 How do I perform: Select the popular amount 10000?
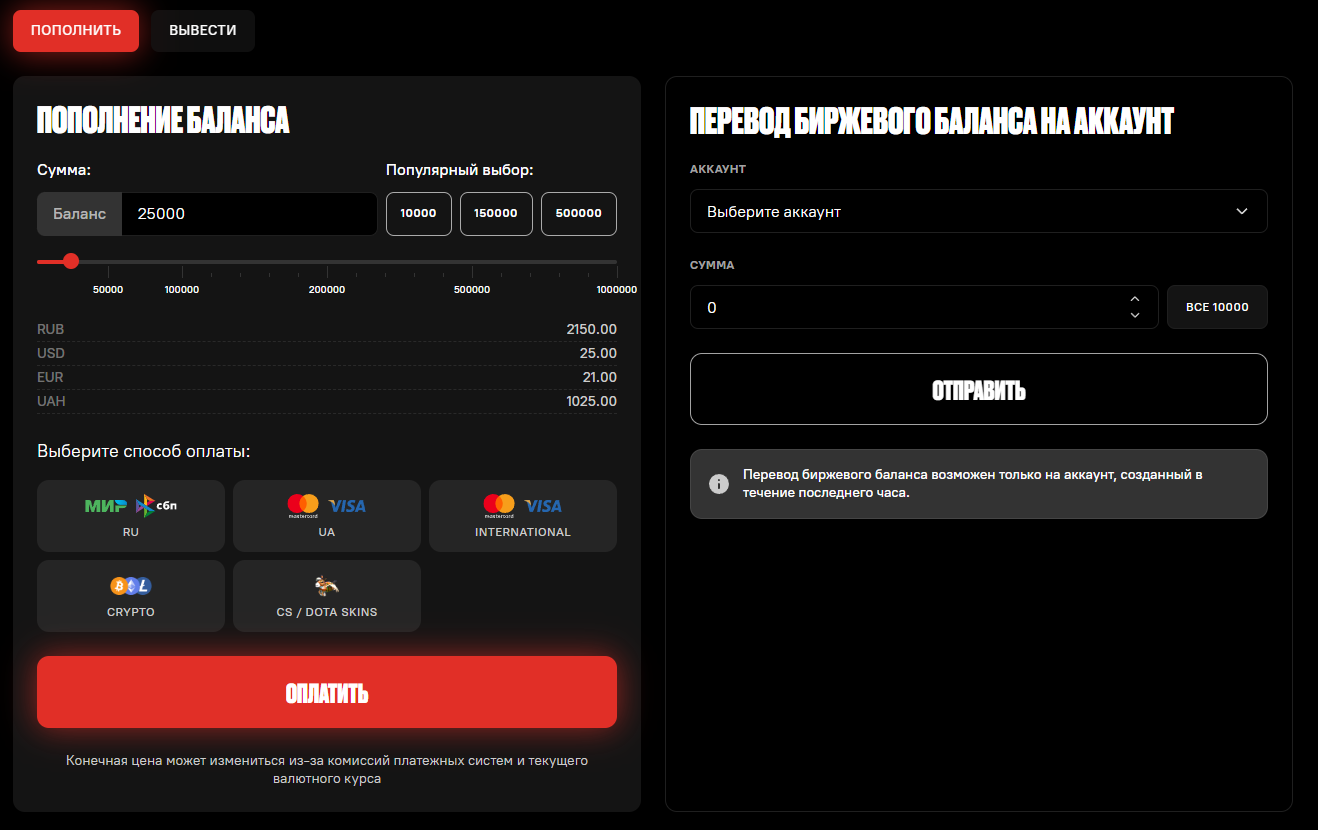point(418,214)
